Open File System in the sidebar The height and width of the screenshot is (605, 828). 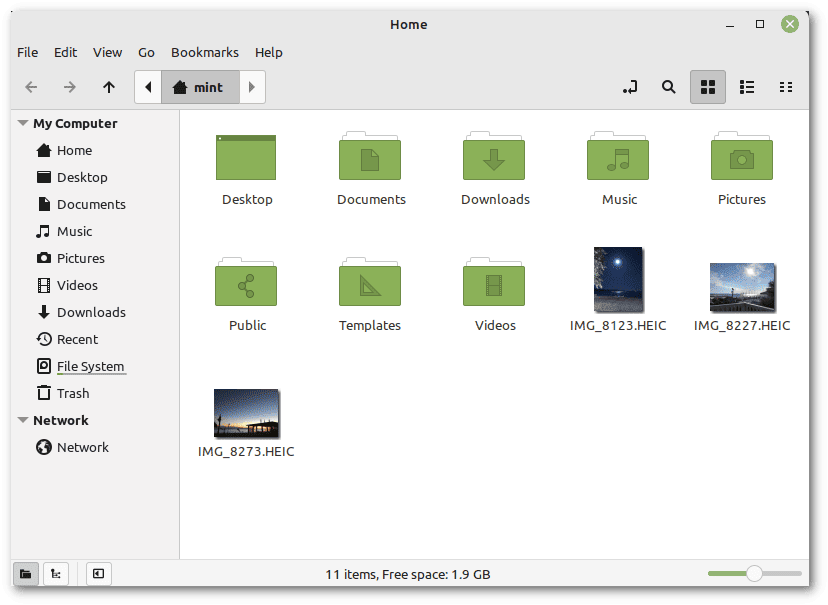point(90,366)
